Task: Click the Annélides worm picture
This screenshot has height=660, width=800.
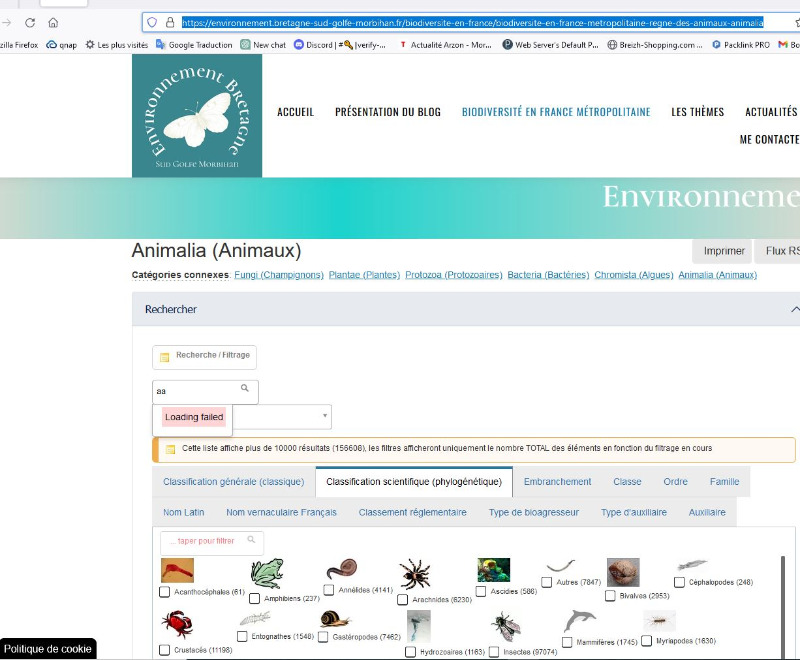Action: (342, 569)
